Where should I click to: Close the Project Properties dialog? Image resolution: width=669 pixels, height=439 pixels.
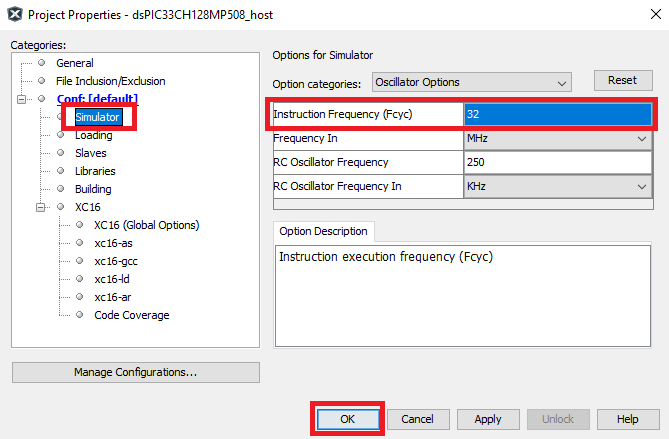point(656,14)
